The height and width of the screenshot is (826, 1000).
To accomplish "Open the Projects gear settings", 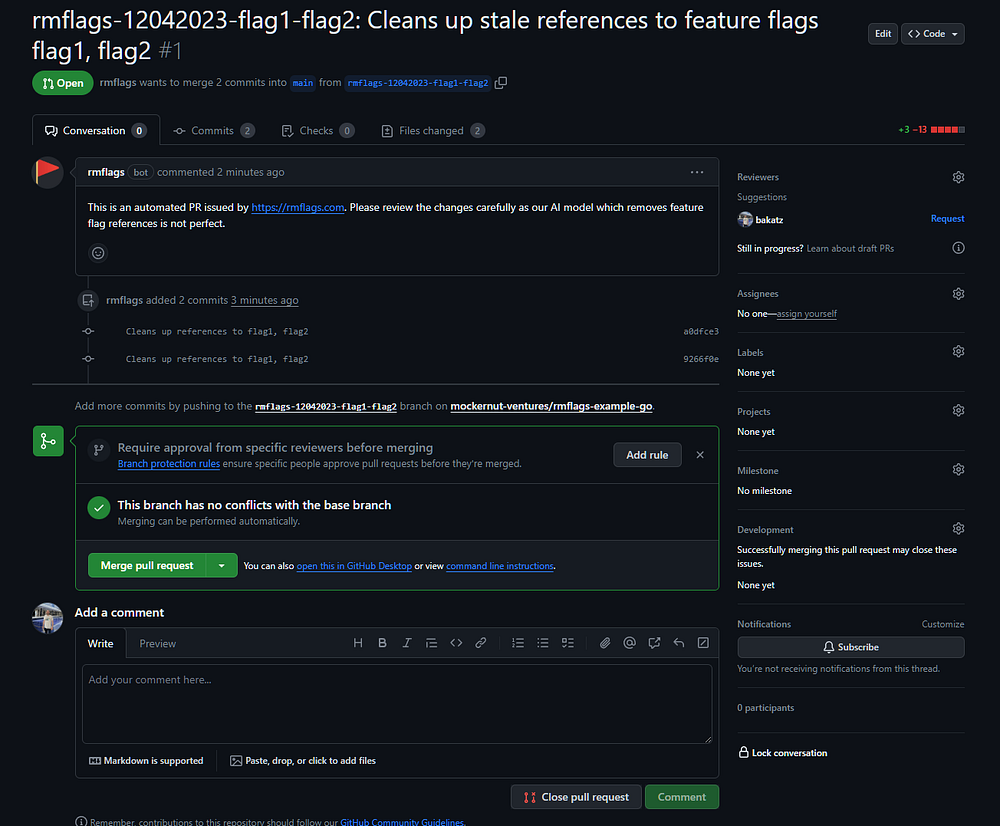I will (x=958, y=410).
